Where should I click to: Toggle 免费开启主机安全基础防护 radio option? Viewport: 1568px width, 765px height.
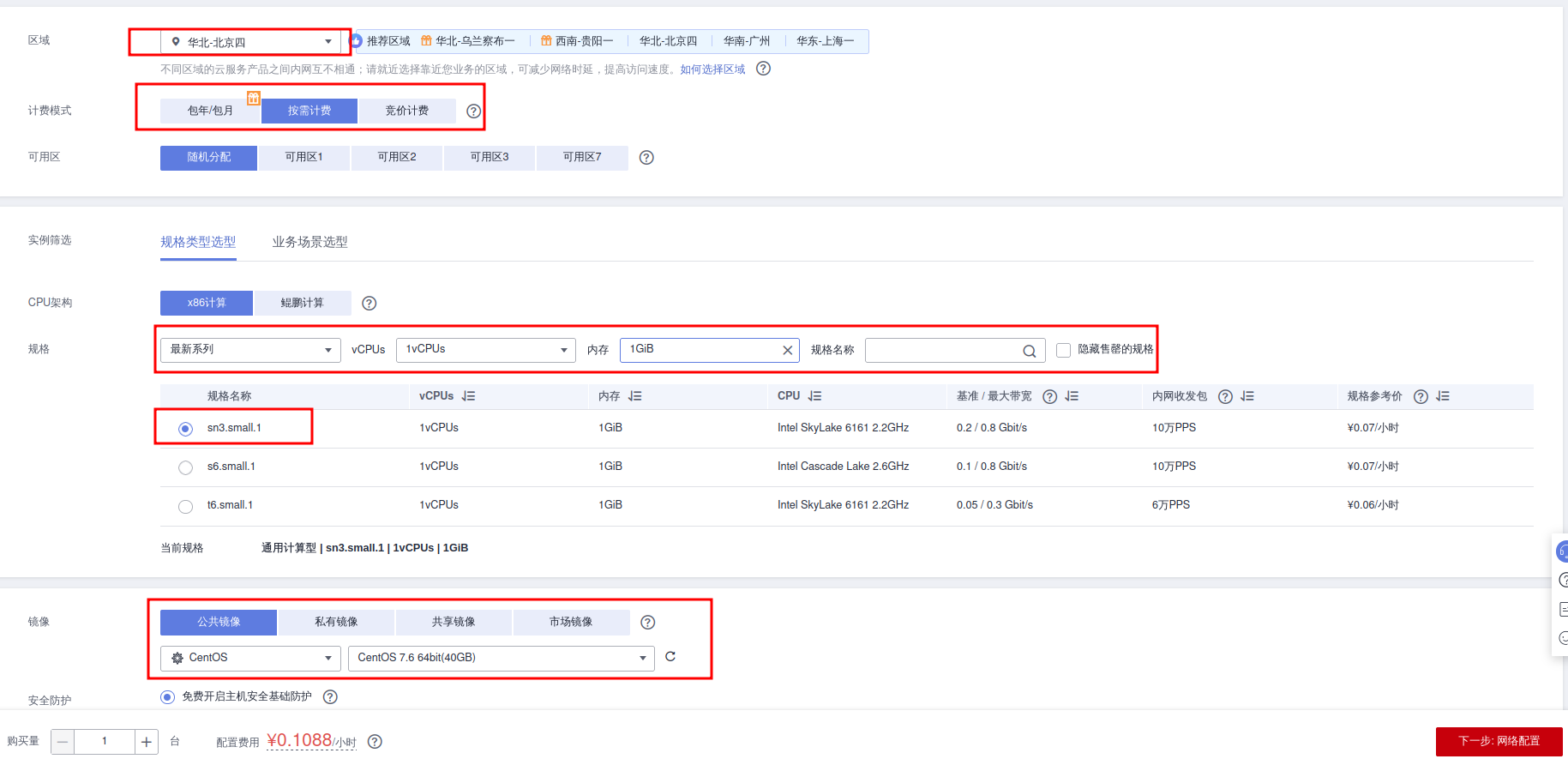(x=167, y=697)
